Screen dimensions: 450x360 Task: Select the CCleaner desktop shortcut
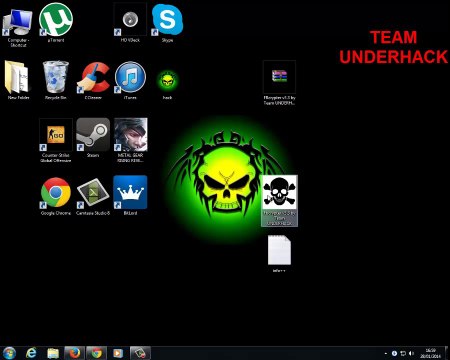(x=93, y=80)
